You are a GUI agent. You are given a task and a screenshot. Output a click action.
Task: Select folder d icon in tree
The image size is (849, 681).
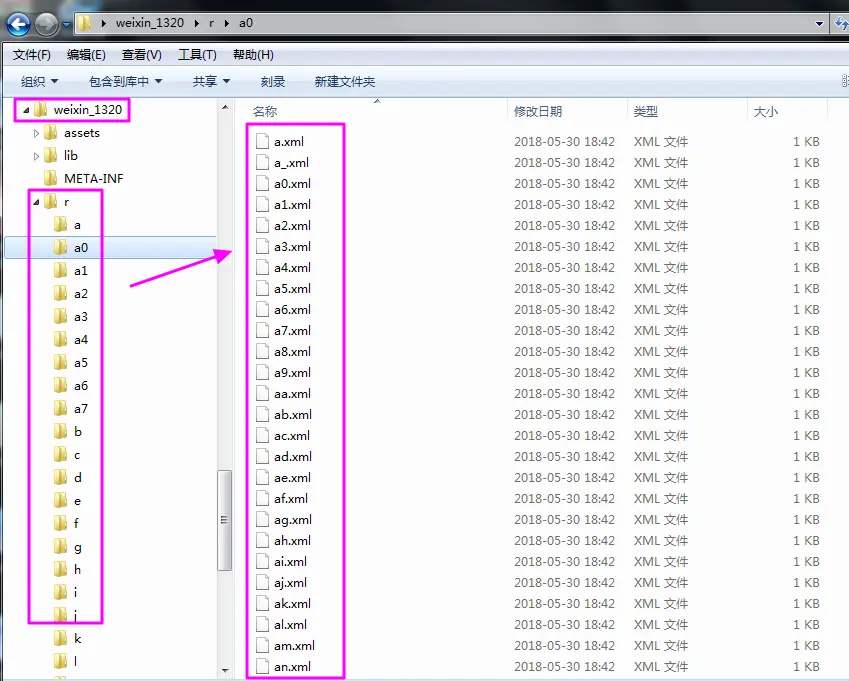(x=61, y=477)
